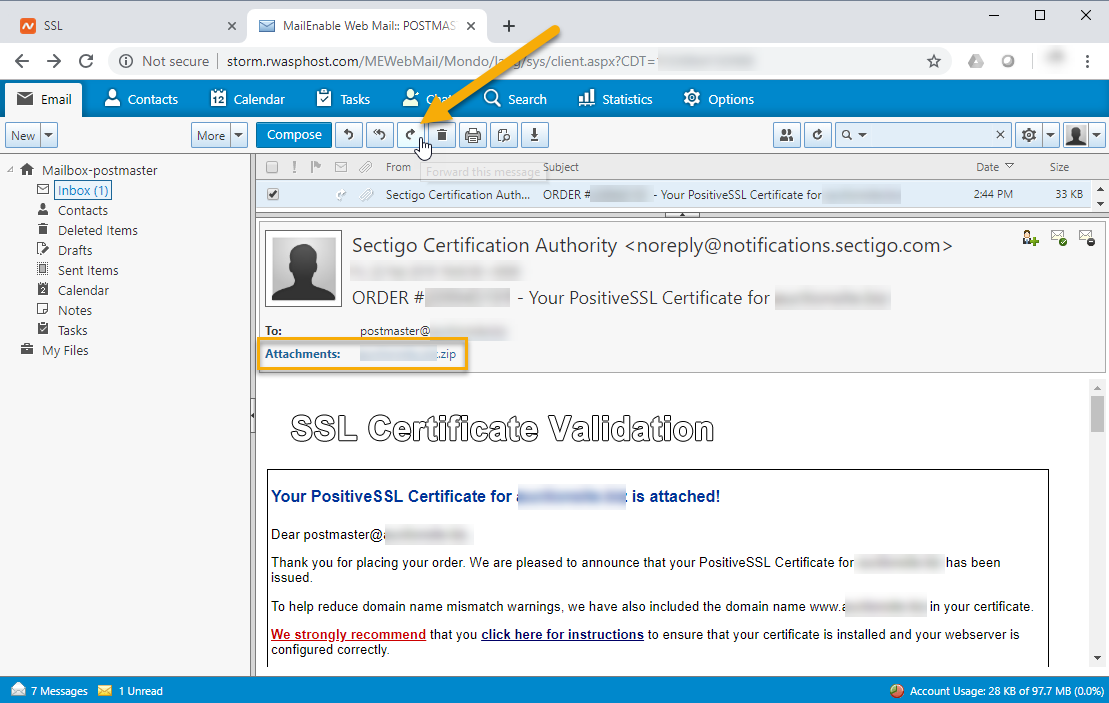
Task: Click the message body scrollbar thumb
Action: point(1097,413)
